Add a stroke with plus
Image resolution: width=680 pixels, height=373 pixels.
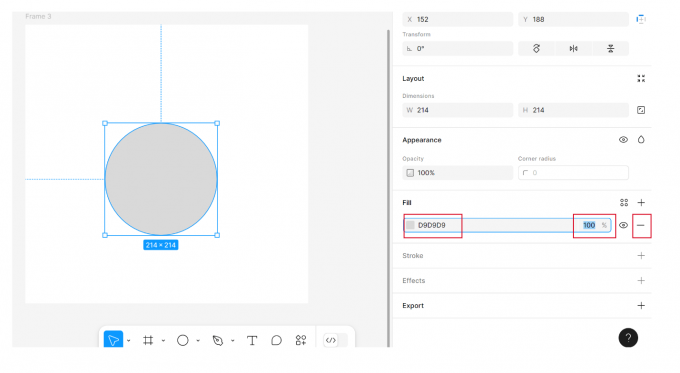pyautogui.click(x=641, y=255)
